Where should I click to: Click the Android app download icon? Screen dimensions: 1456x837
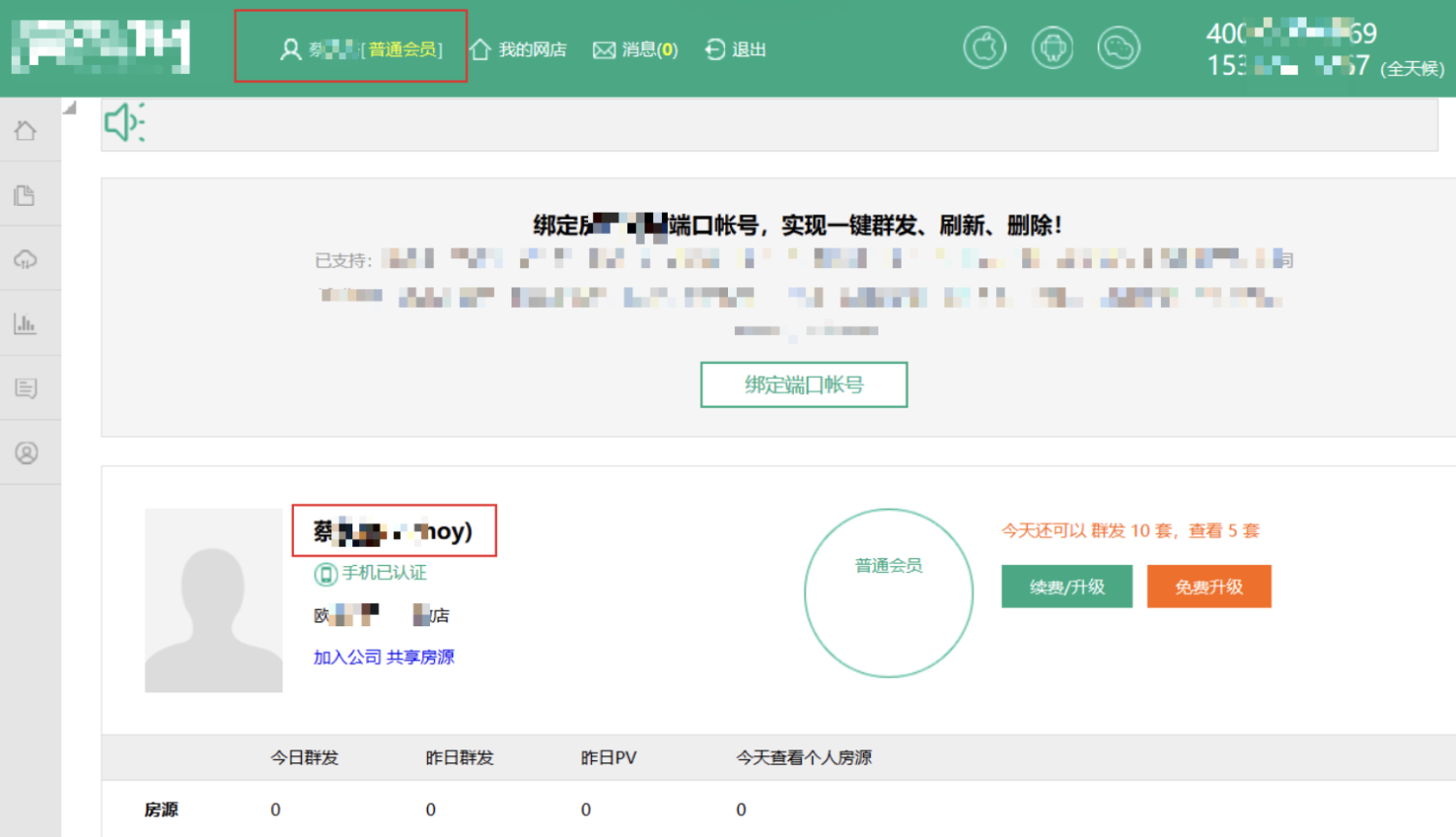[x=1052, y=48]
